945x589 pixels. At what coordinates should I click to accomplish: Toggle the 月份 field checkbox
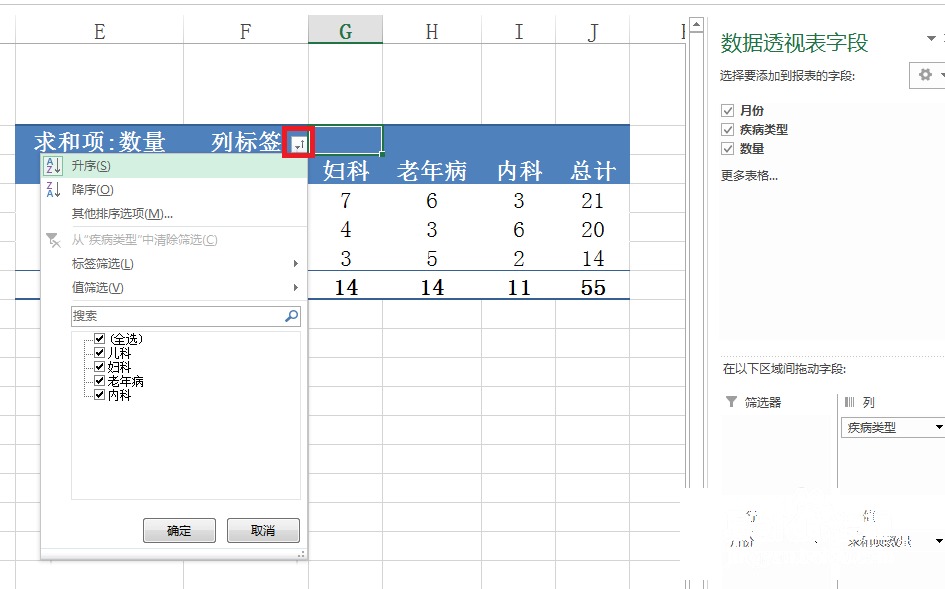[x=727, y=110]
